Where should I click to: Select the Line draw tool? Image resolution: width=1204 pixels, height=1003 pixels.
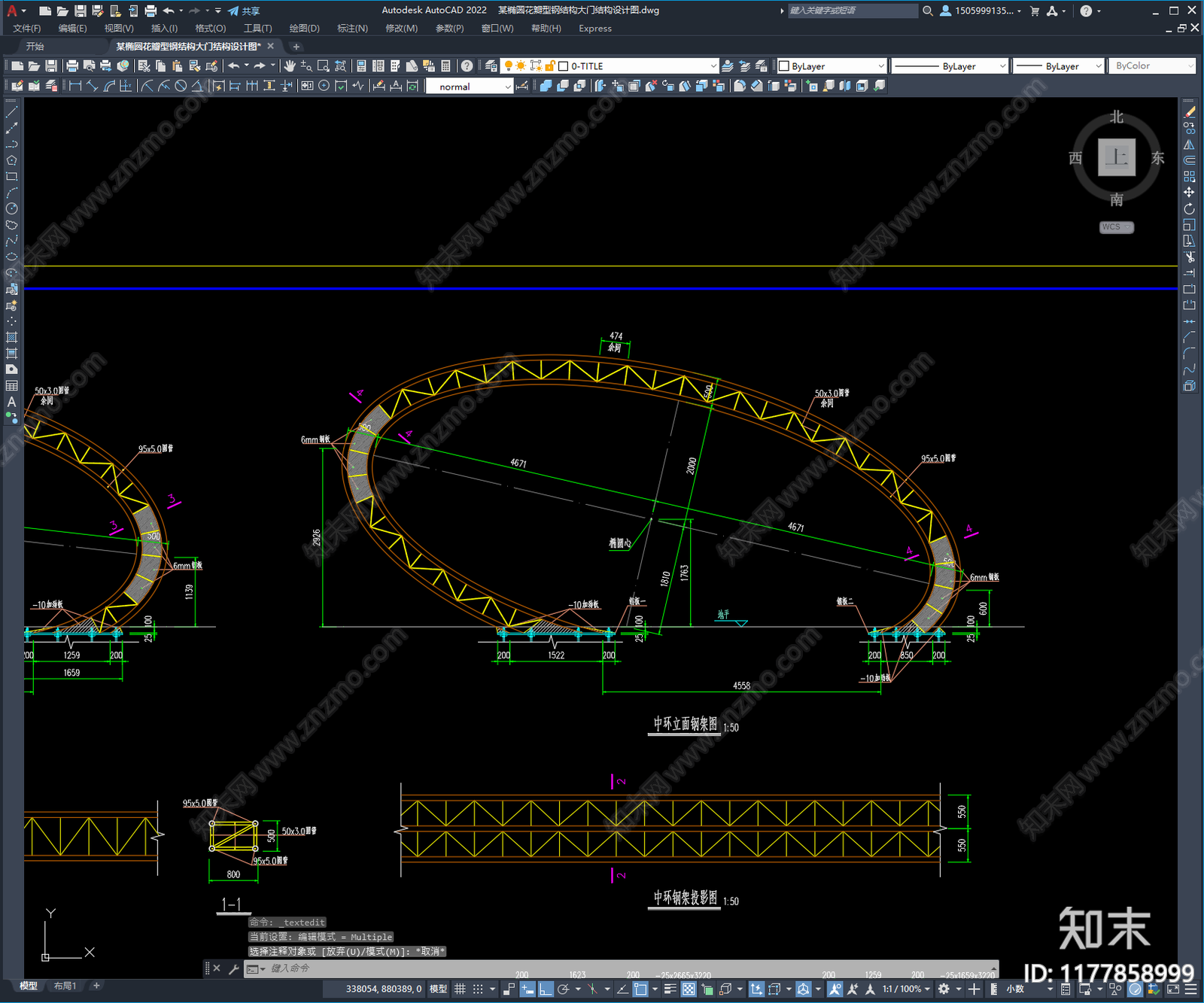[x=11, y=112]
